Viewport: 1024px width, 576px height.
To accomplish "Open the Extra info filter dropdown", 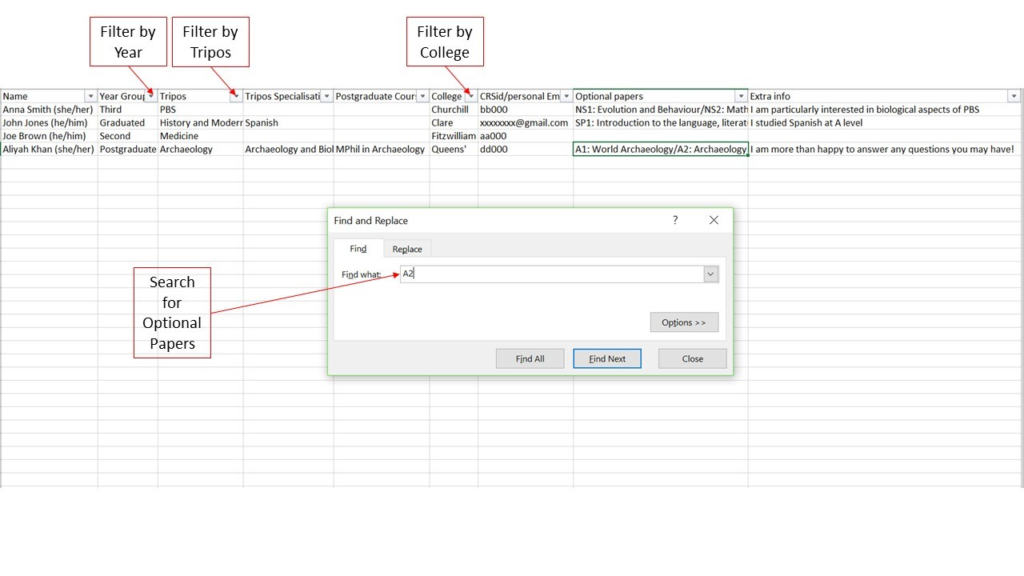I will 1013,97.
